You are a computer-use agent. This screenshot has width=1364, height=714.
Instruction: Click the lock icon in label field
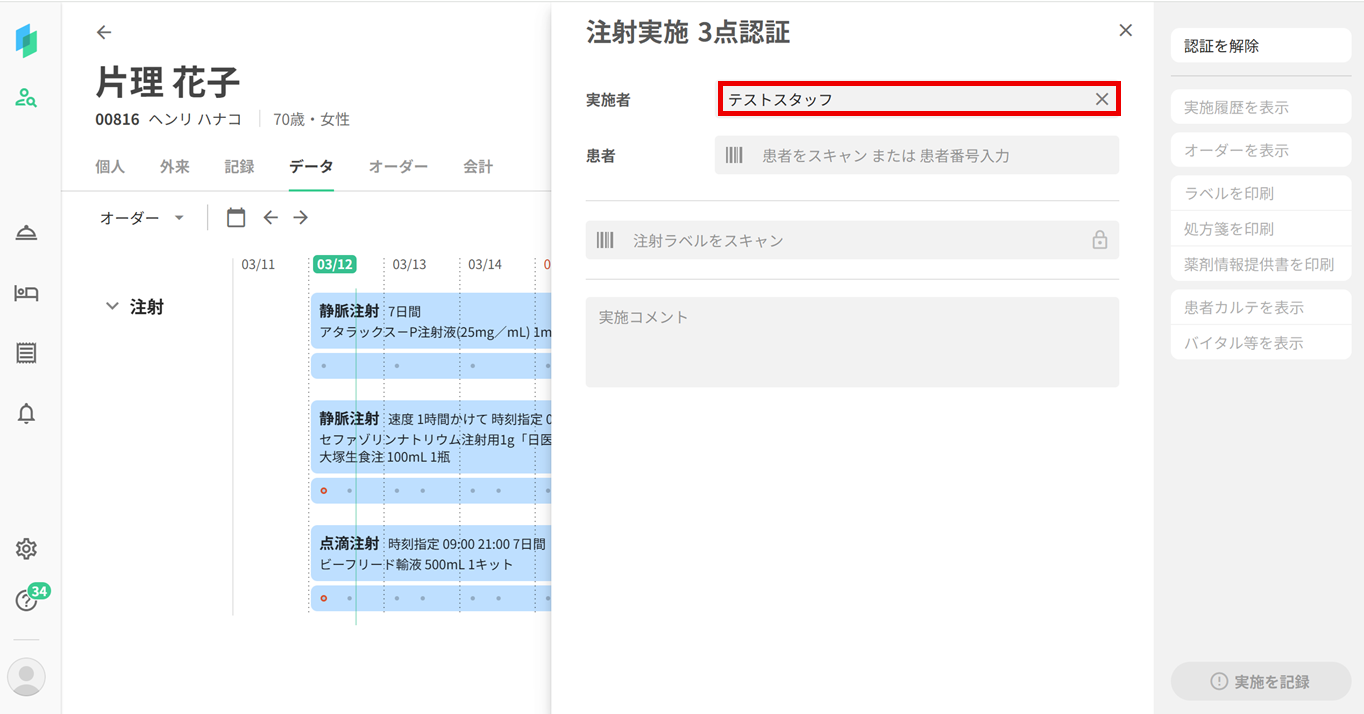tap(1099, 240)
